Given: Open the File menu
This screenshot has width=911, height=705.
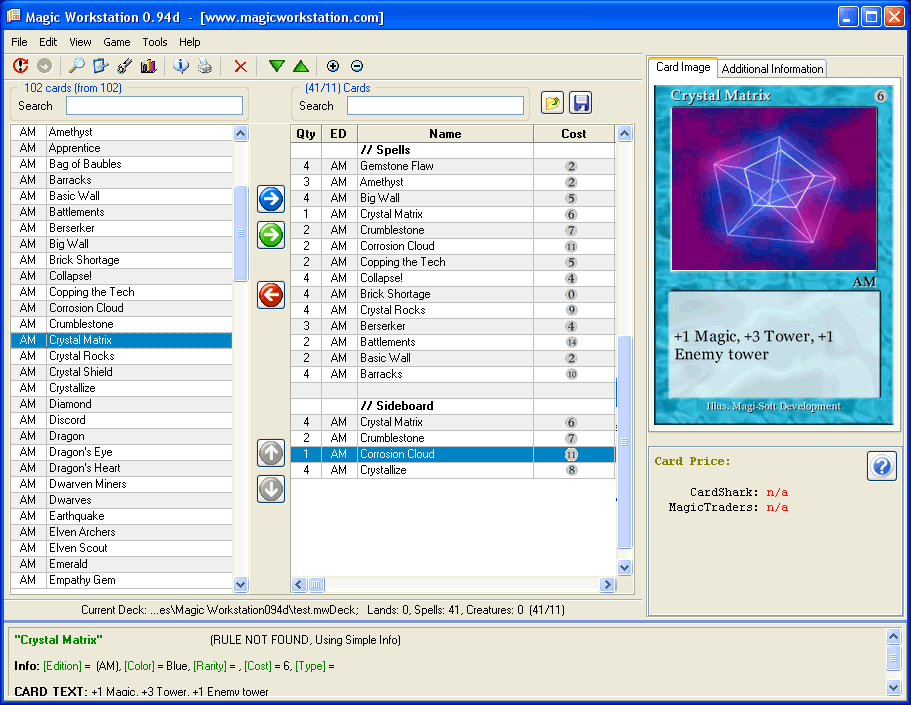Looking at the screenshot, I should coord(19,42).
